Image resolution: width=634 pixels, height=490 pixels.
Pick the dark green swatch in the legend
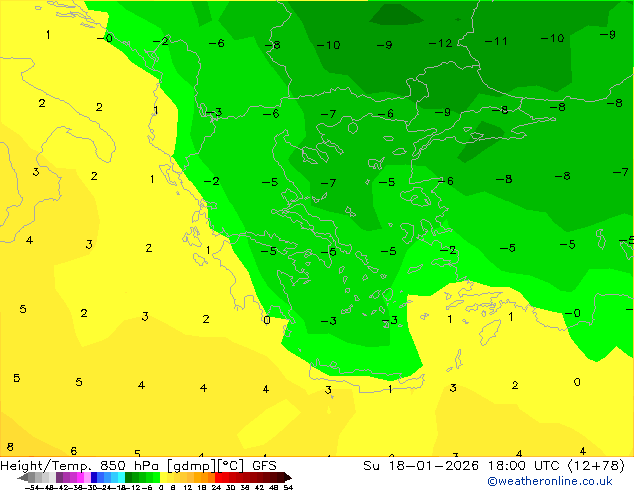pyautogui.click(x=129, y=477)
